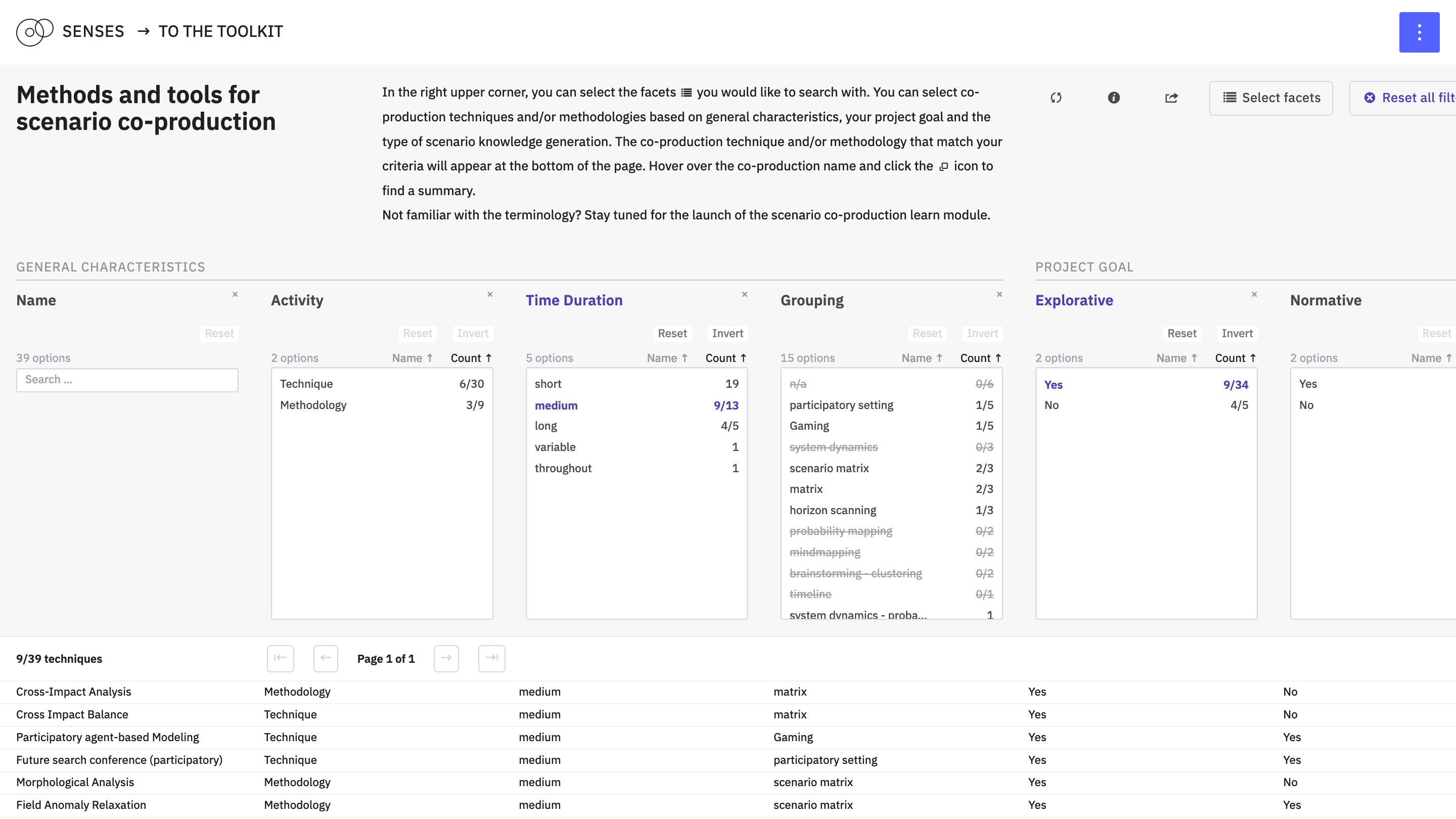
Task: Click the refresh arrows icon
Action: click(x=1056, y=98)
